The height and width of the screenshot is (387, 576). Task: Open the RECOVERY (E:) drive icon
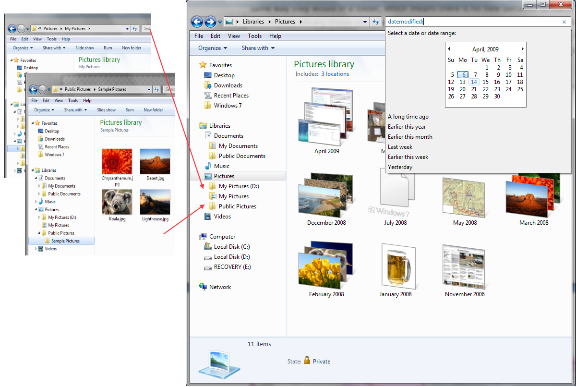208,267
